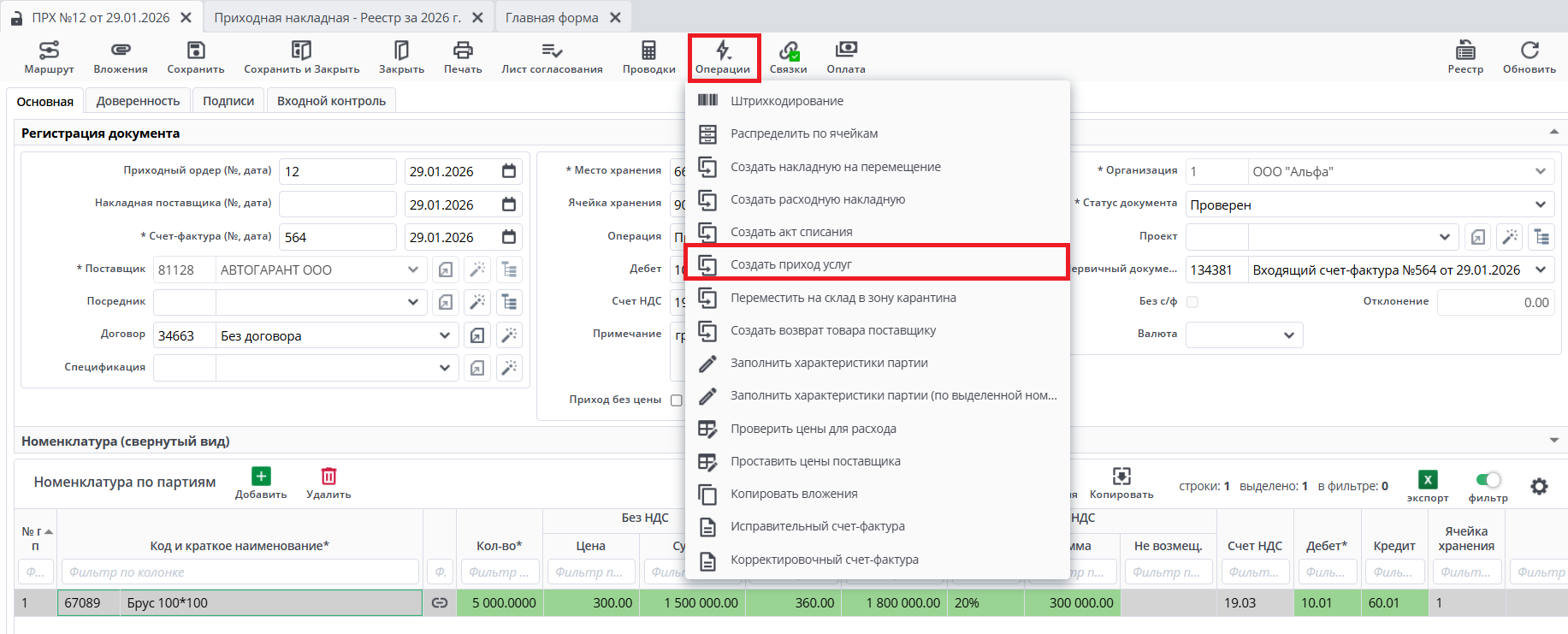Open calendar for Приходный ордер date
Viewport: 1568px width, 634px height.
coord(509,171)
